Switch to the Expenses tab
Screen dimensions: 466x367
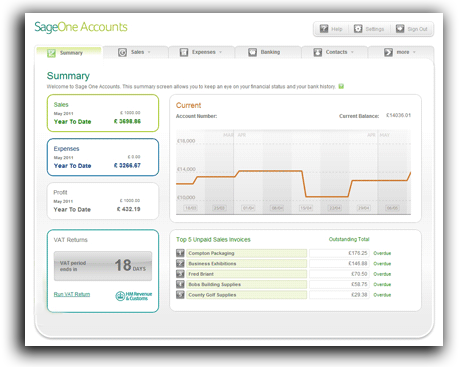click(x=201, y=52)
